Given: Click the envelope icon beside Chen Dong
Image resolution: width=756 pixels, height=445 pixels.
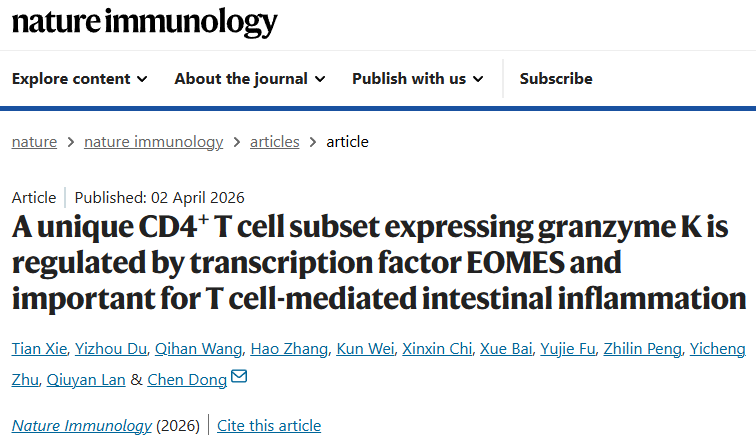Looking at the screenshot, I should tap(239, 377).
